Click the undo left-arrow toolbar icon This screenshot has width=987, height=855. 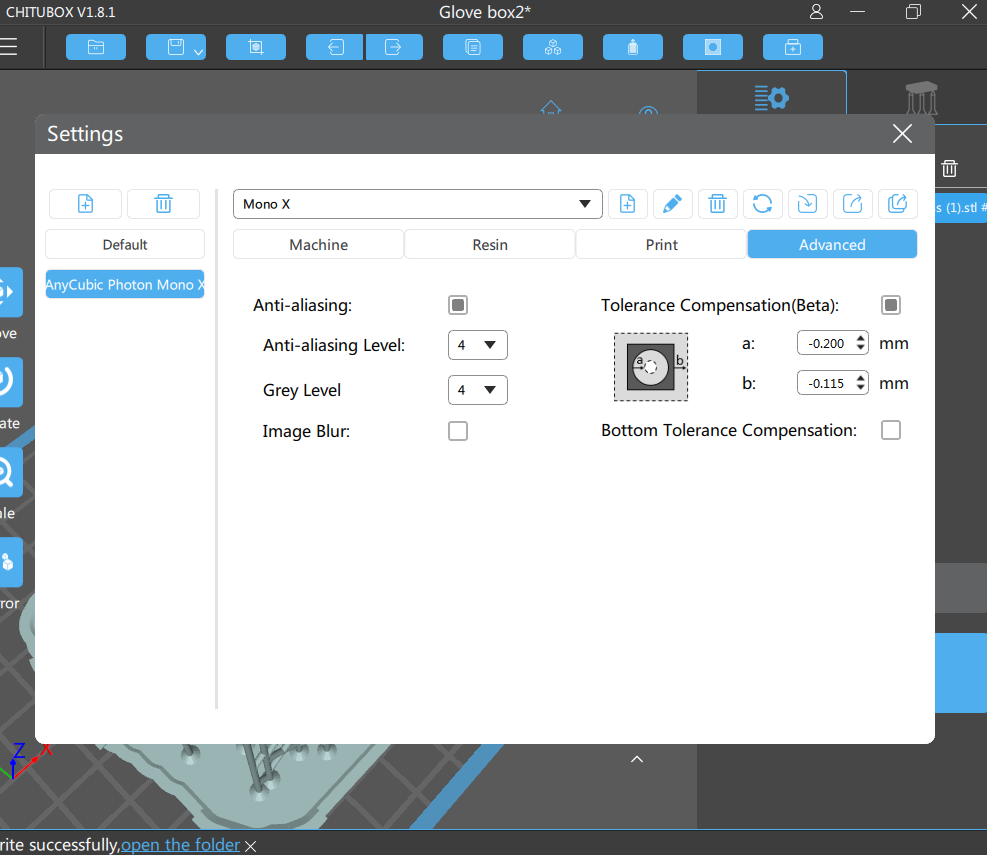335,47
